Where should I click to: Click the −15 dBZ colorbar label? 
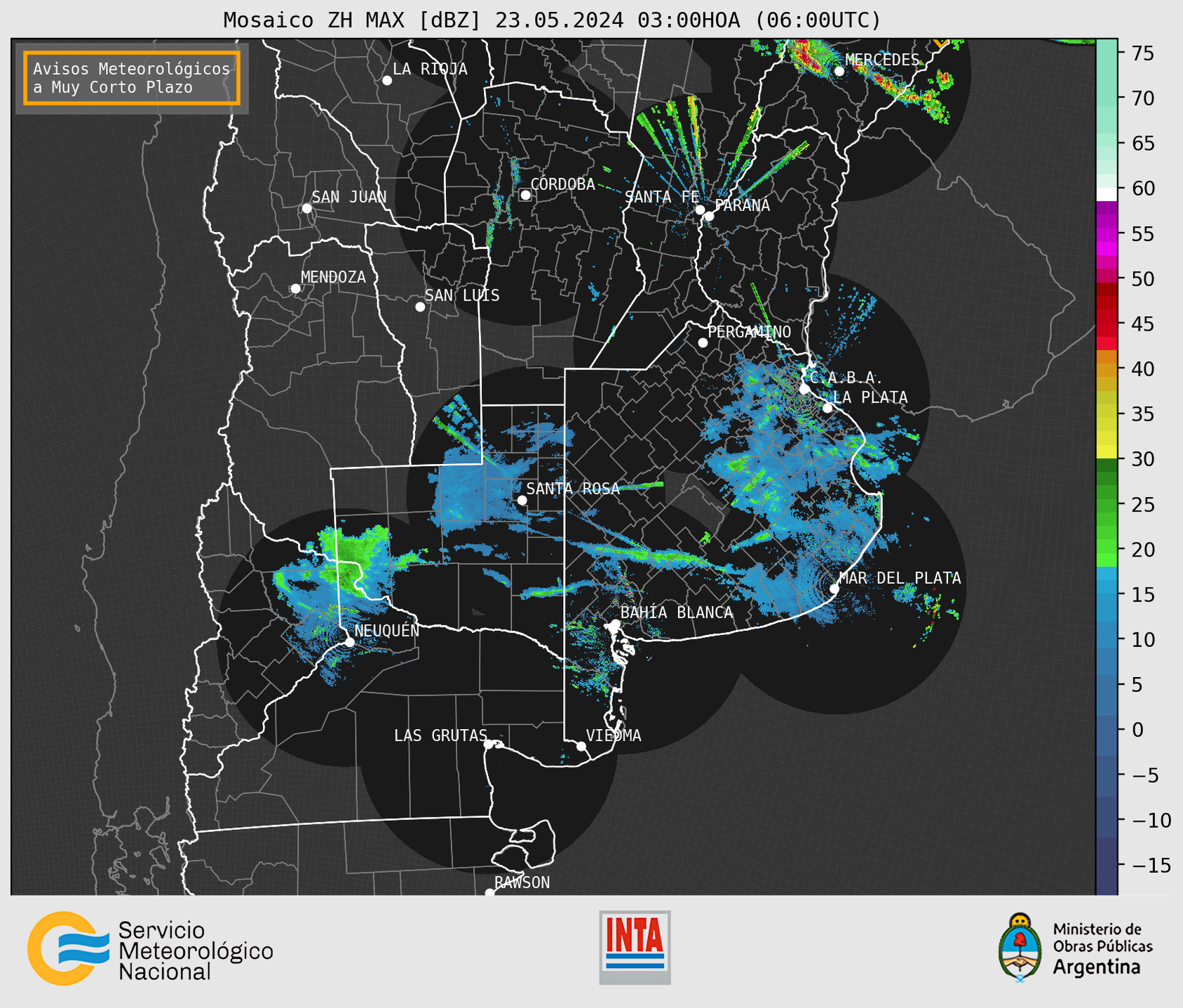point(1151,865)
